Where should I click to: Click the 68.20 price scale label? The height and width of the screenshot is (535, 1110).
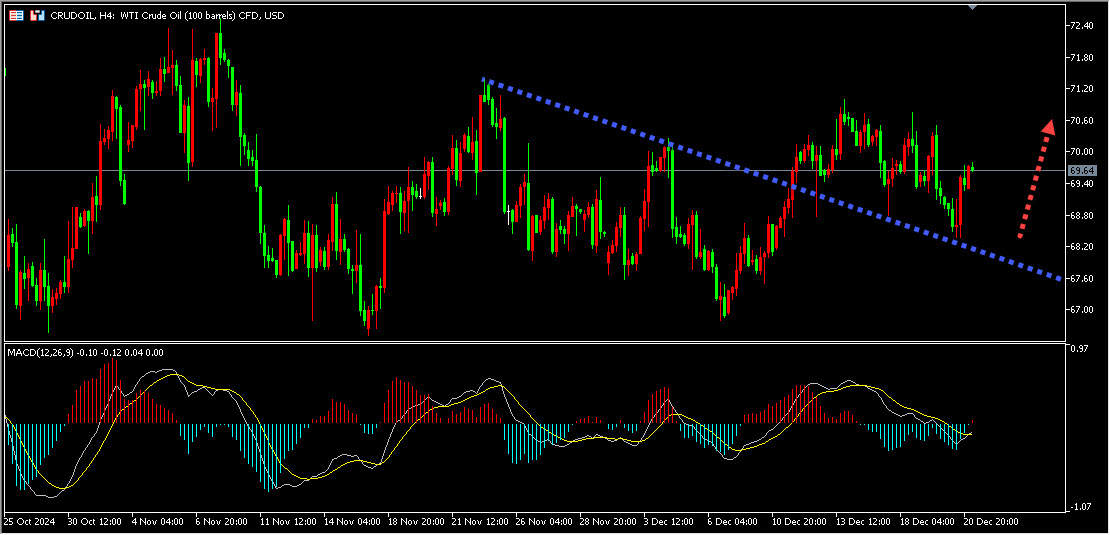tap(1083, 246)
